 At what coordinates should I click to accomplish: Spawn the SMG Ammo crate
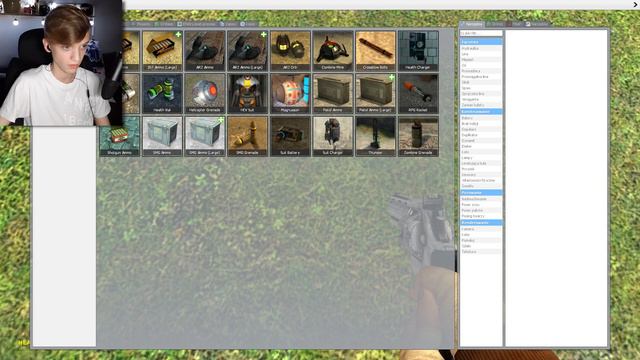162,136
